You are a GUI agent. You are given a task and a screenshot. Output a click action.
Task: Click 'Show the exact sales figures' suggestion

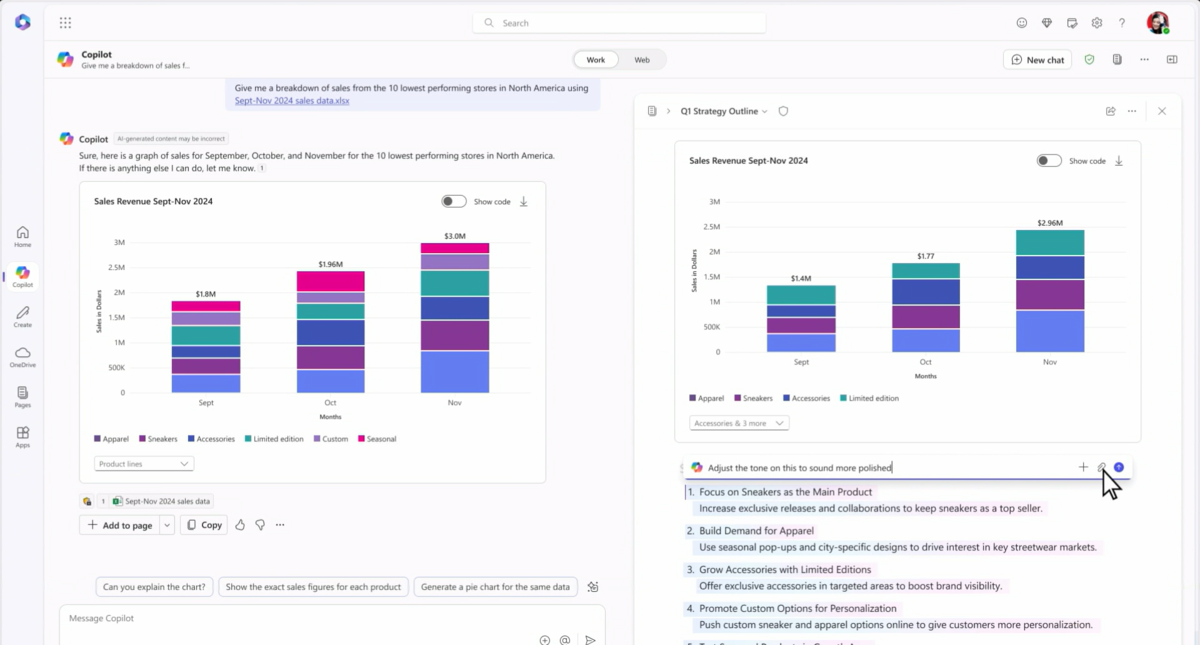click(313, 587)
